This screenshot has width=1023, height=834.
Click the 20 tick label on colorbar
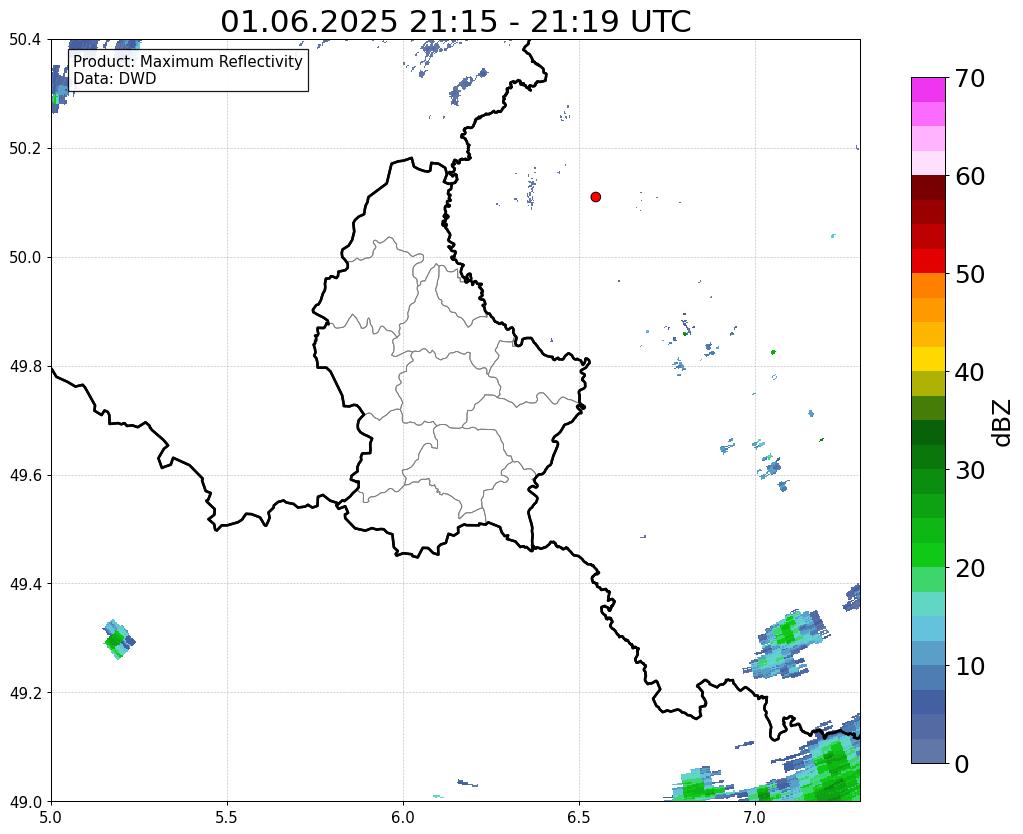(x=970, y=568)
